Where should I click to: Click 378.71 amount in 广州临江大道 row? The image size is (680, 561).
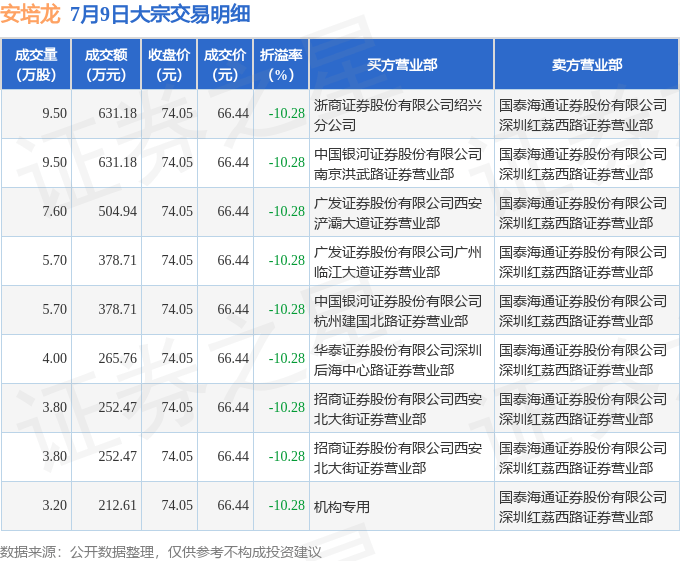click(118, 261)
